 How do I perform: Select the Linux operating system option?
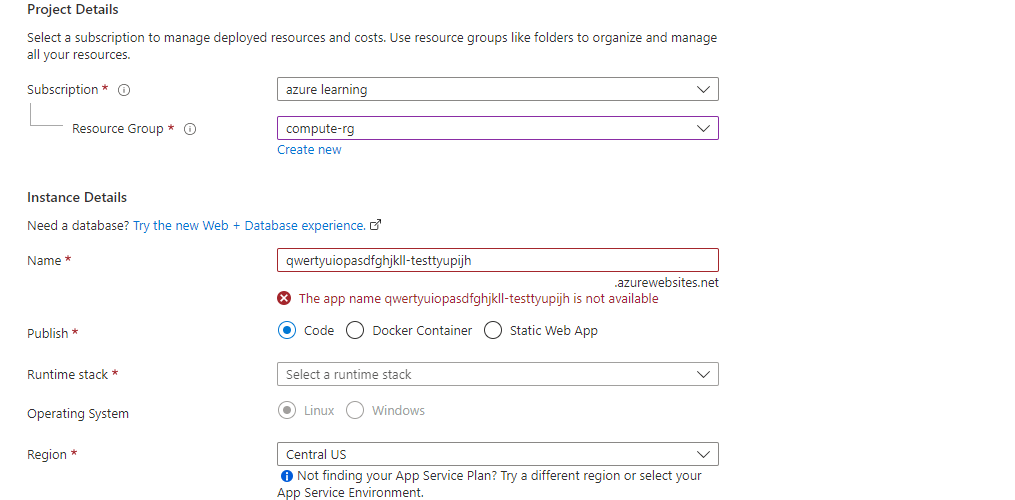click(x=288, y=411)
